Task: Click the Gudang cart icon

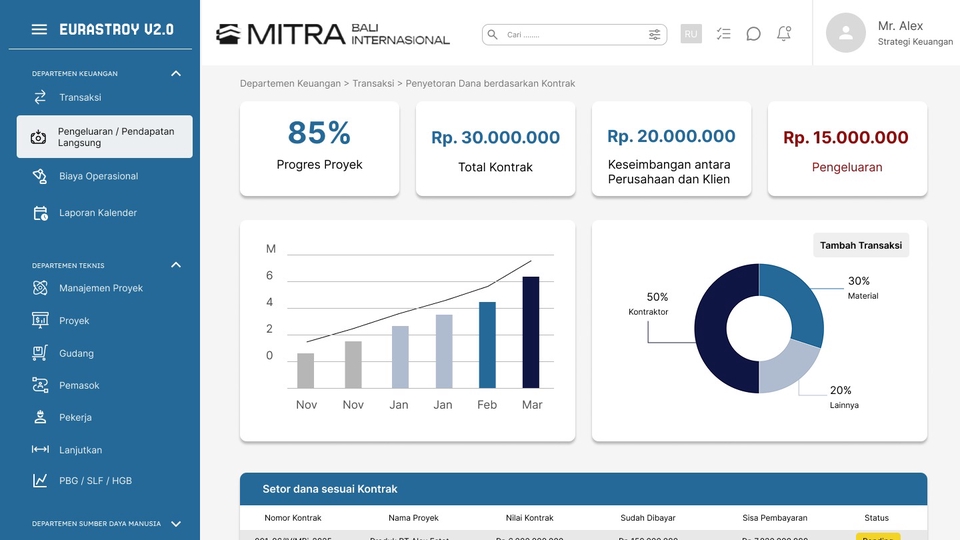Action: 40,353
